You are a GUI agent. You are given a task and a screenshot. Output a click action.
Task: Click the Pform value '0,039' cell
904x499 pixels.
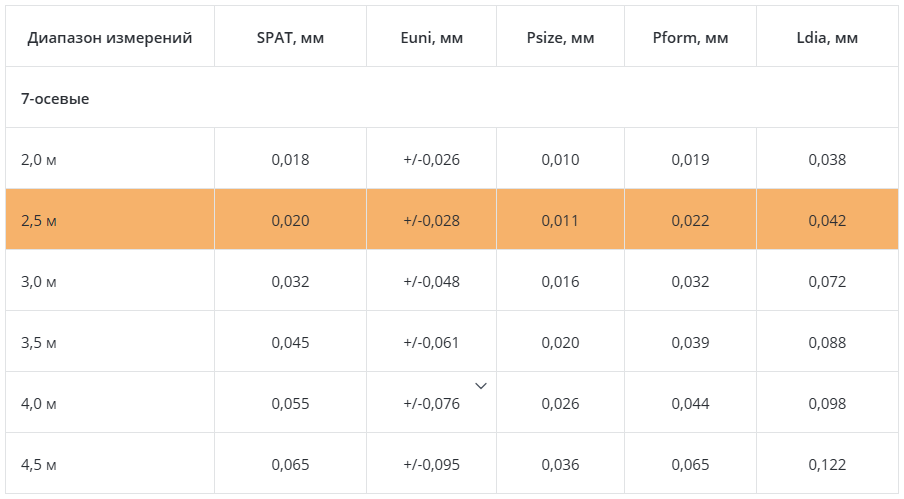(x=690, y=343)
